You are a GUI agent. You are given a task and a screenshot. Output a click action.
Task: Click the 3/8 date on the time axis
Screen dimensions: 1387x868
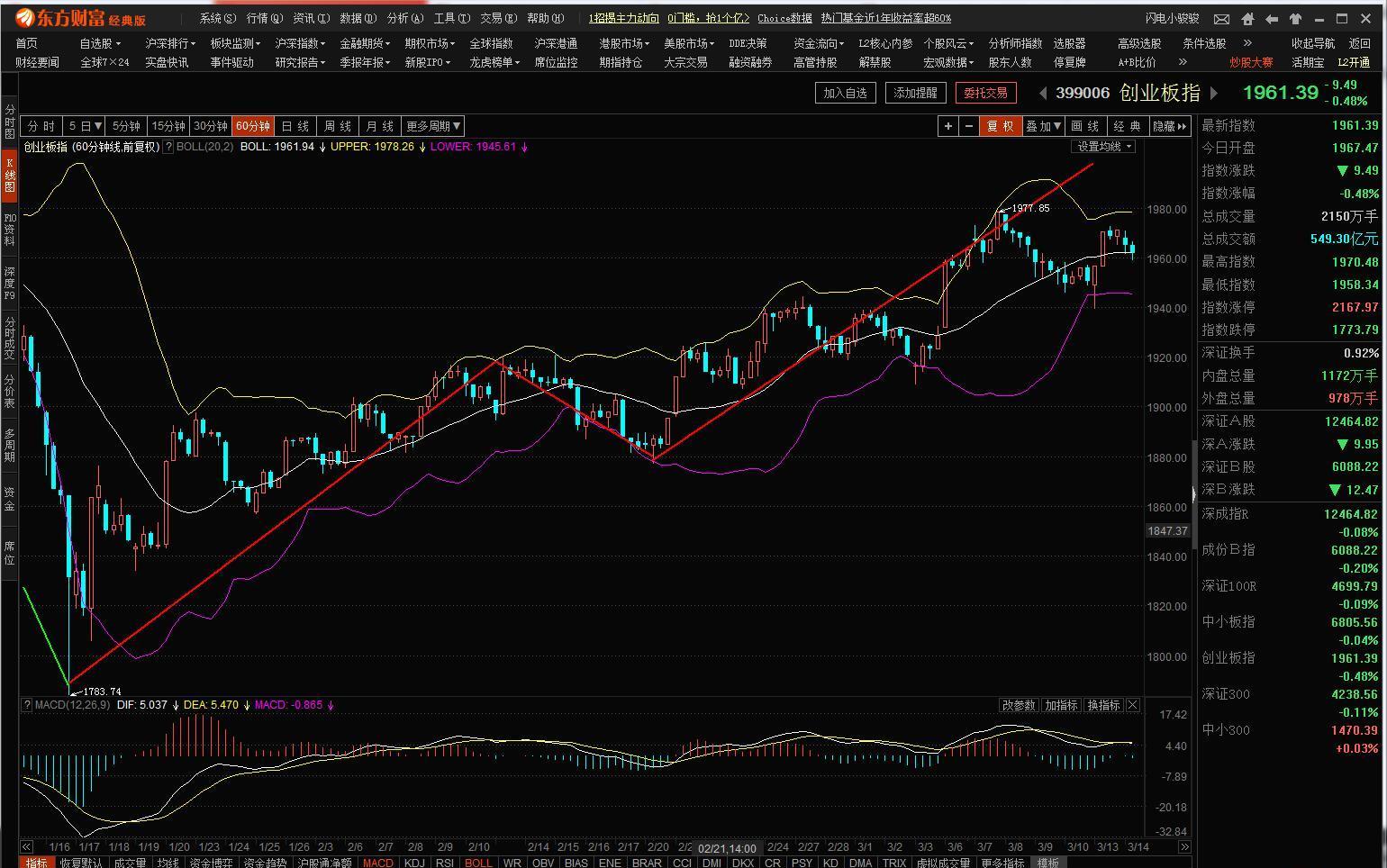[x=1015, y=847]
